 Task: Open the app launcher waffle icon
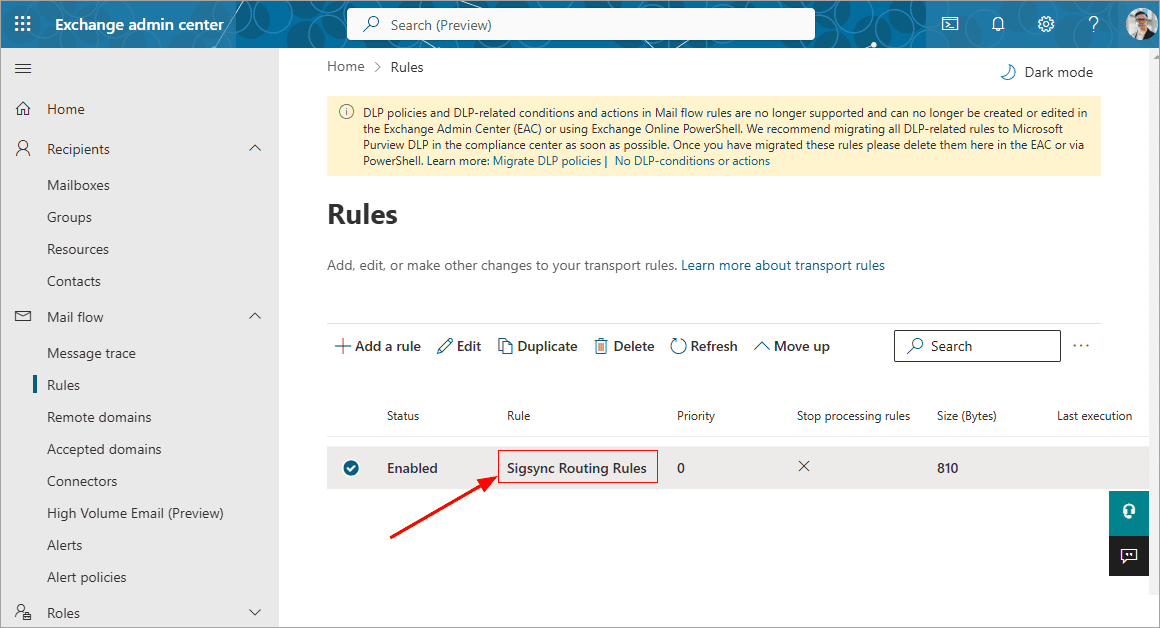23,24
